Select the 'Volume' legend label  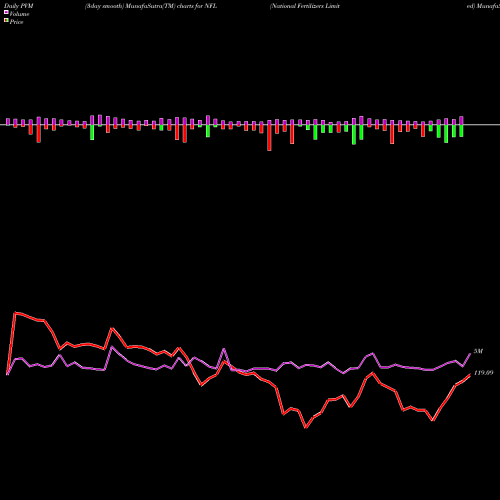pyautogui.click(x=19, y=14)
